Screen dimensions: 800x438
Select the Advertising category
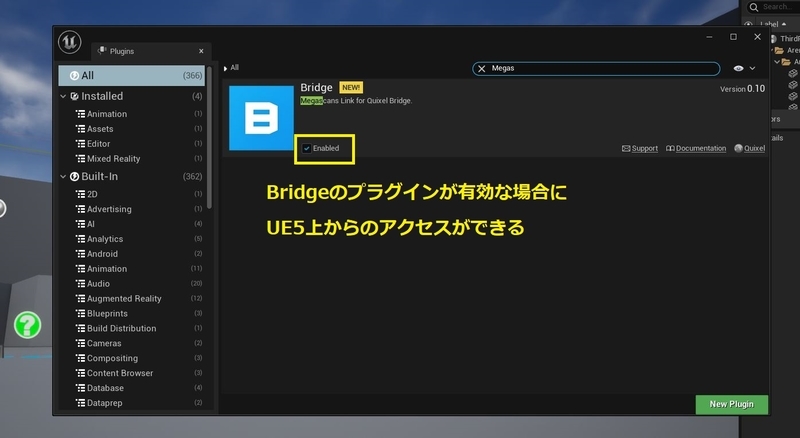point(133,209)
